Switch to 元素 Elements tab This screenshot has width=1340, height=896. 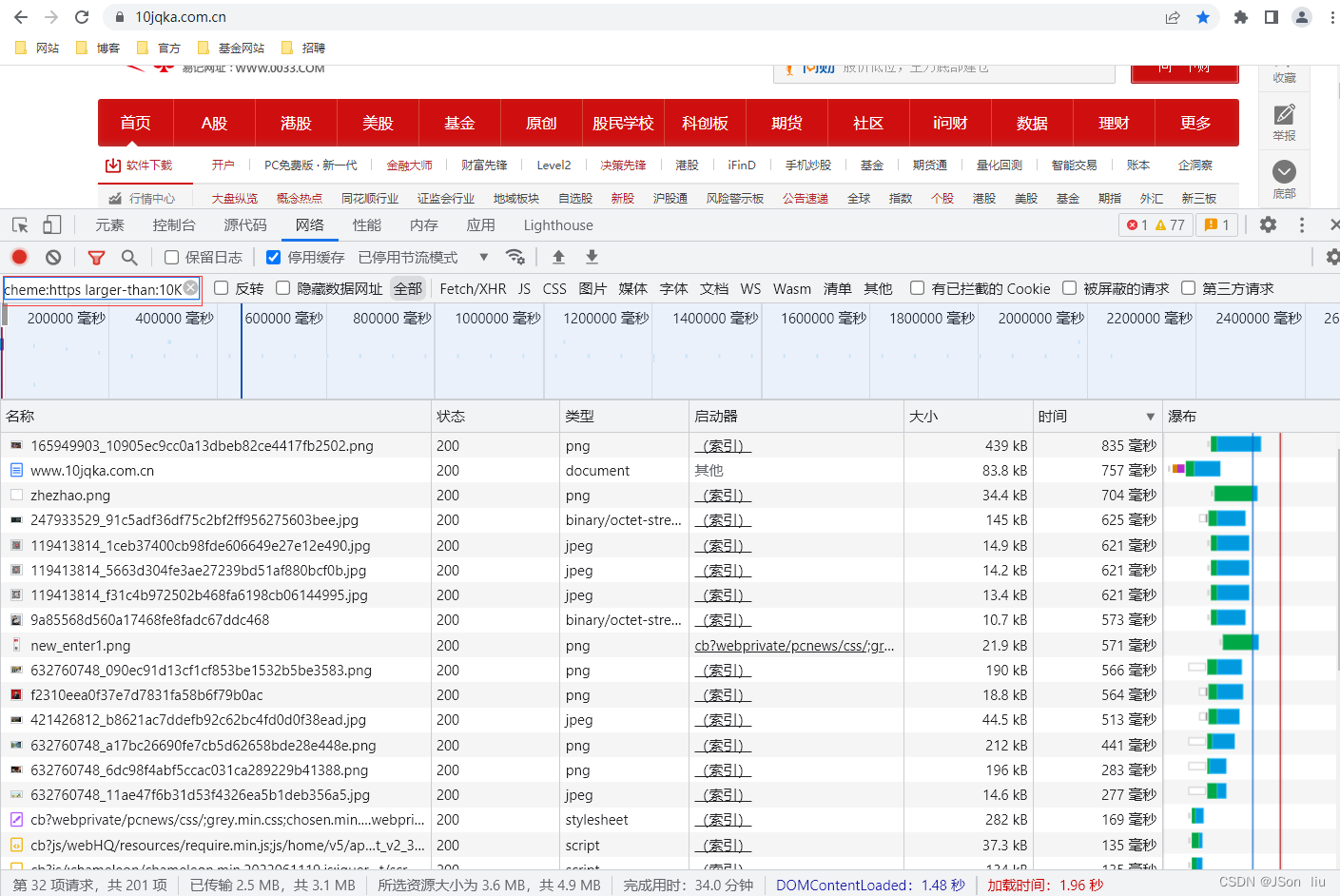(109, 225)
